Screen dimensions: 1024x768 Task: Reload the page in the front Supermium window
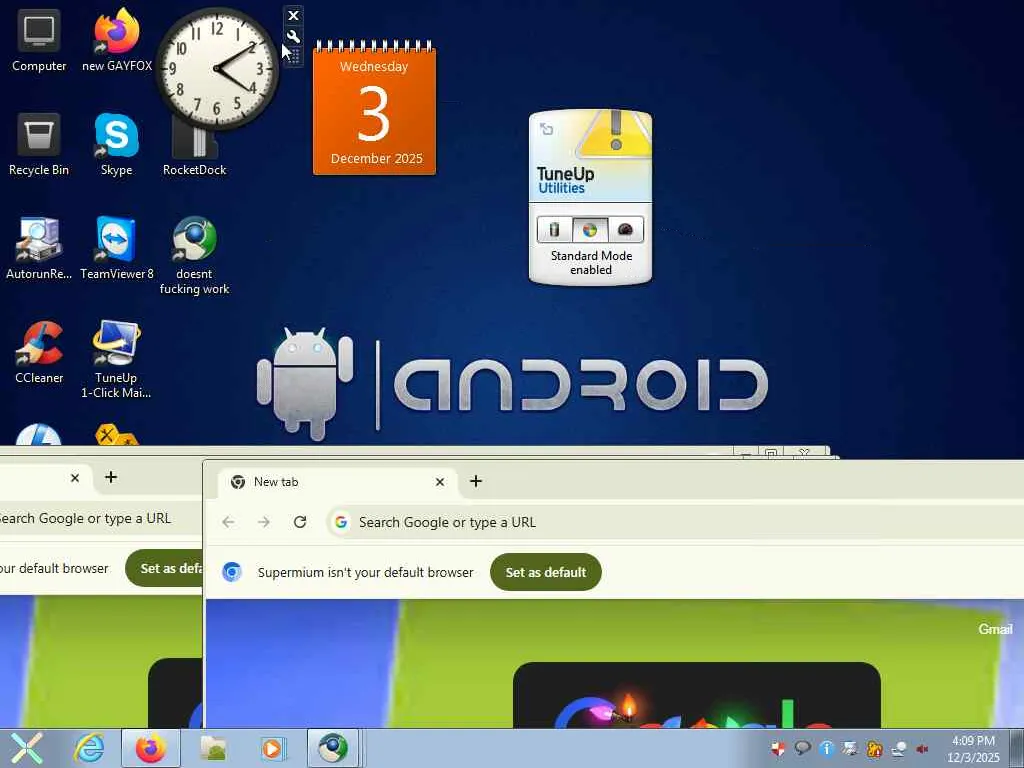(300, 522)
